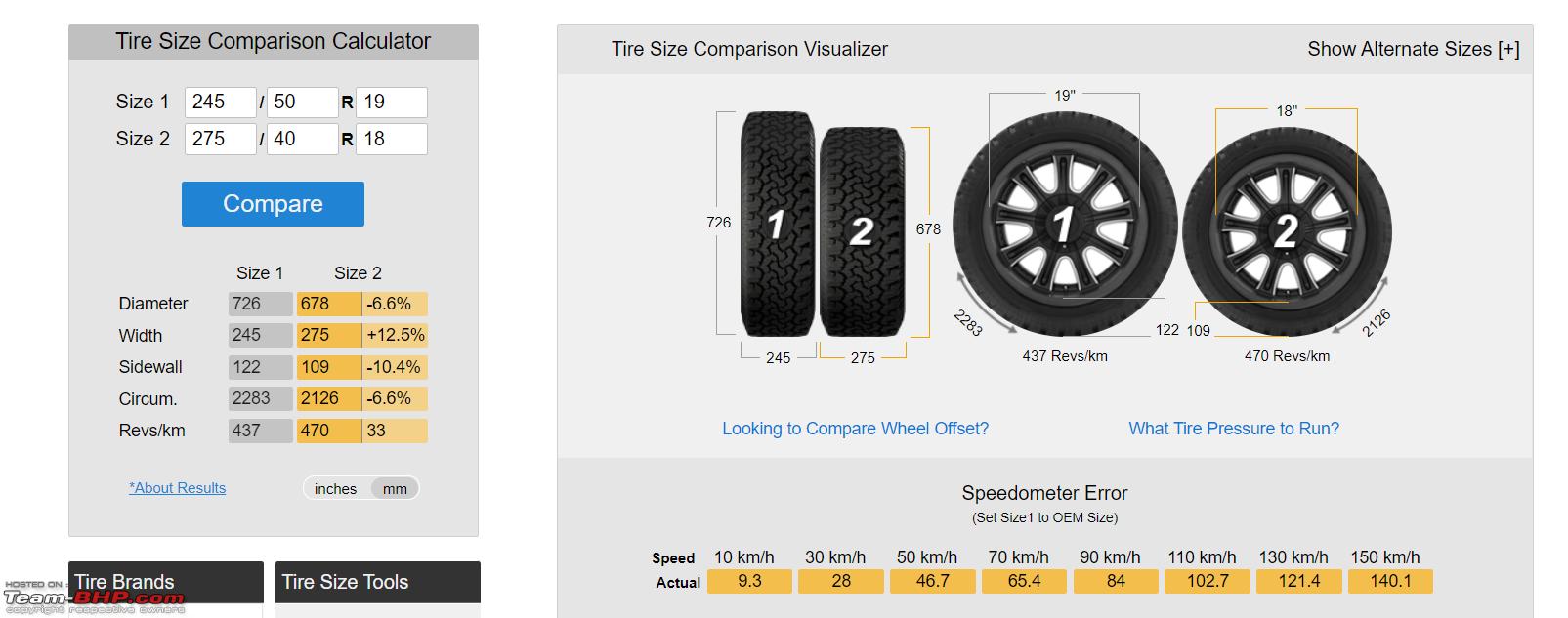Select the Size 1 width field

click(221, 103)
